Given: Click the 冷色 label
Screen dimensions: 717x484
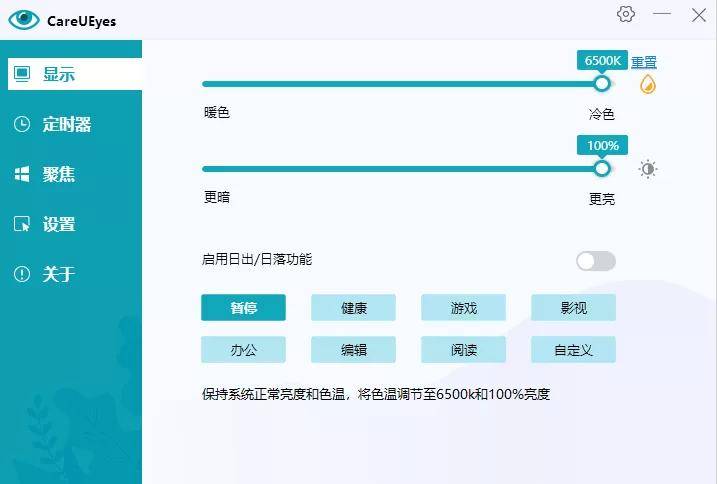Looking at the screenshot, I should [602, 114].
